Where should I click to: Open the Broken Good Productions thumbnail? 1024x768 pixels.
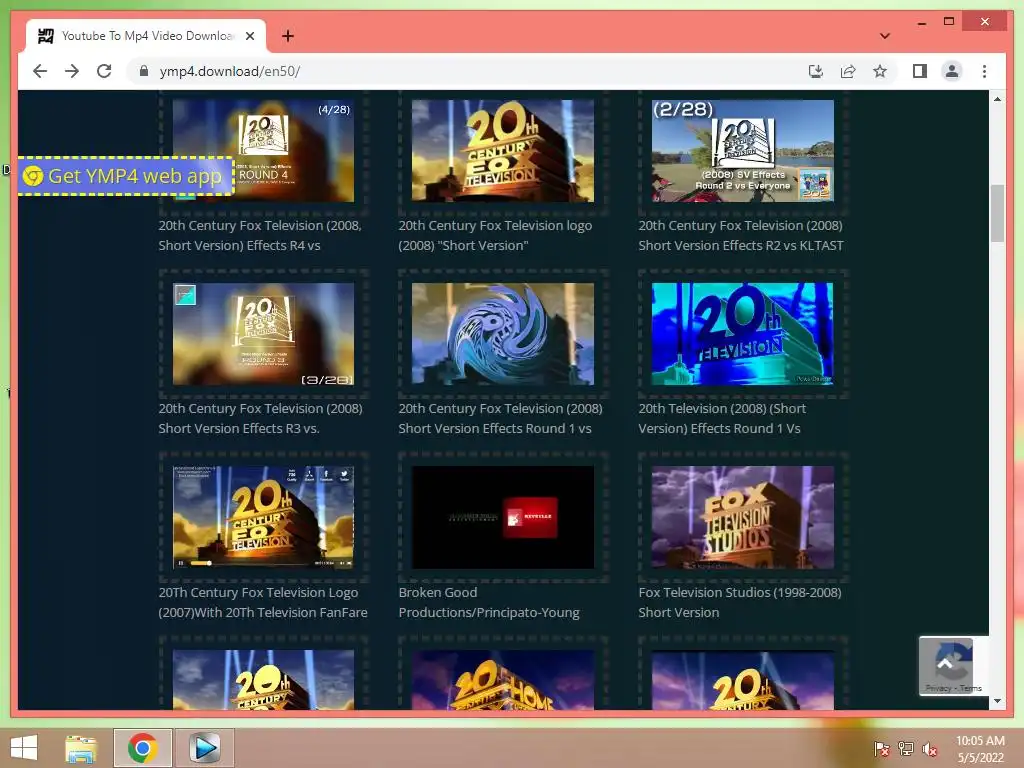[x=503, y=517]
